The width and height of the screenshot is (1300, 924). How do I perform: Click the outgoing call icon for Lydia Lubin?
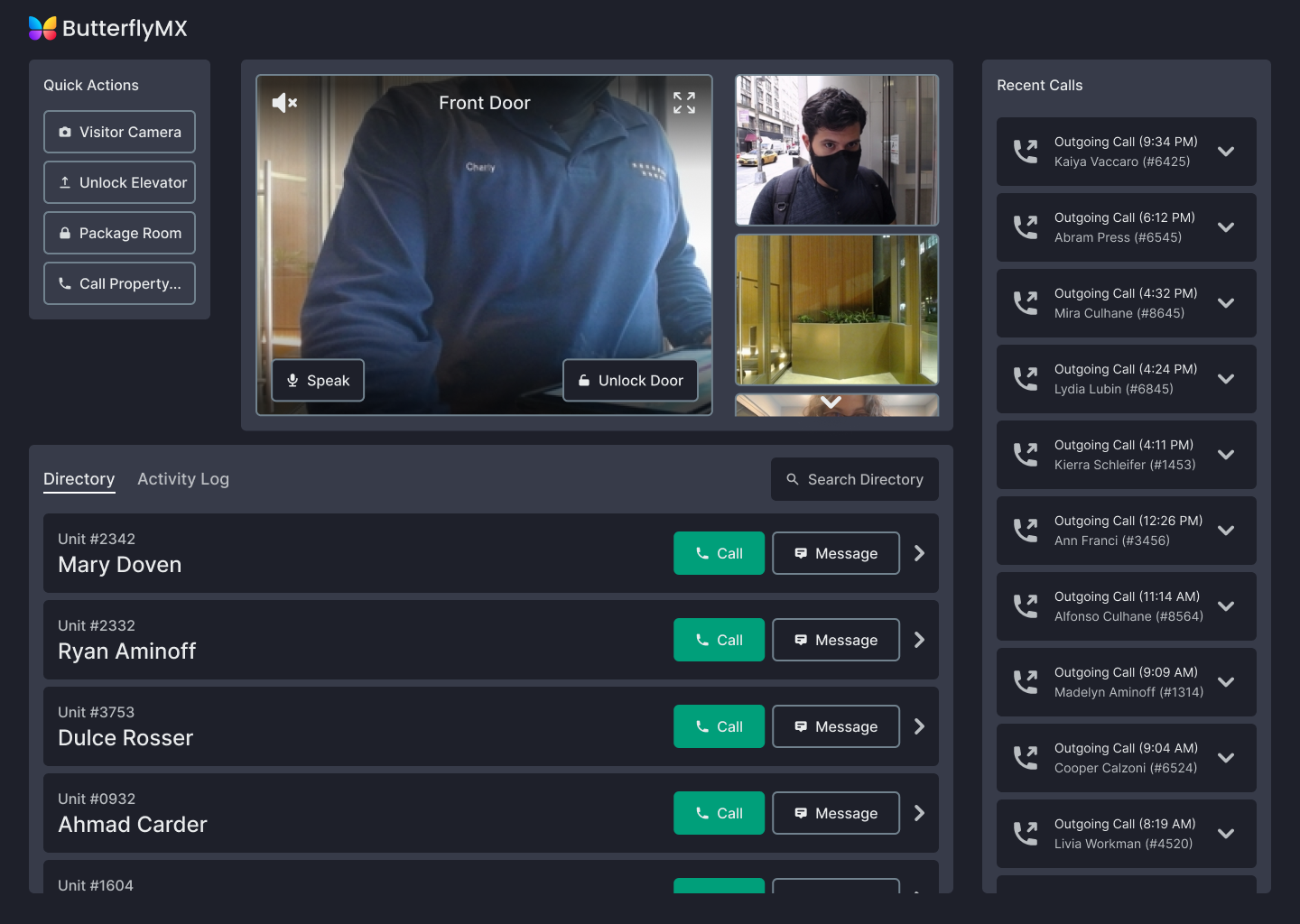1026,379
